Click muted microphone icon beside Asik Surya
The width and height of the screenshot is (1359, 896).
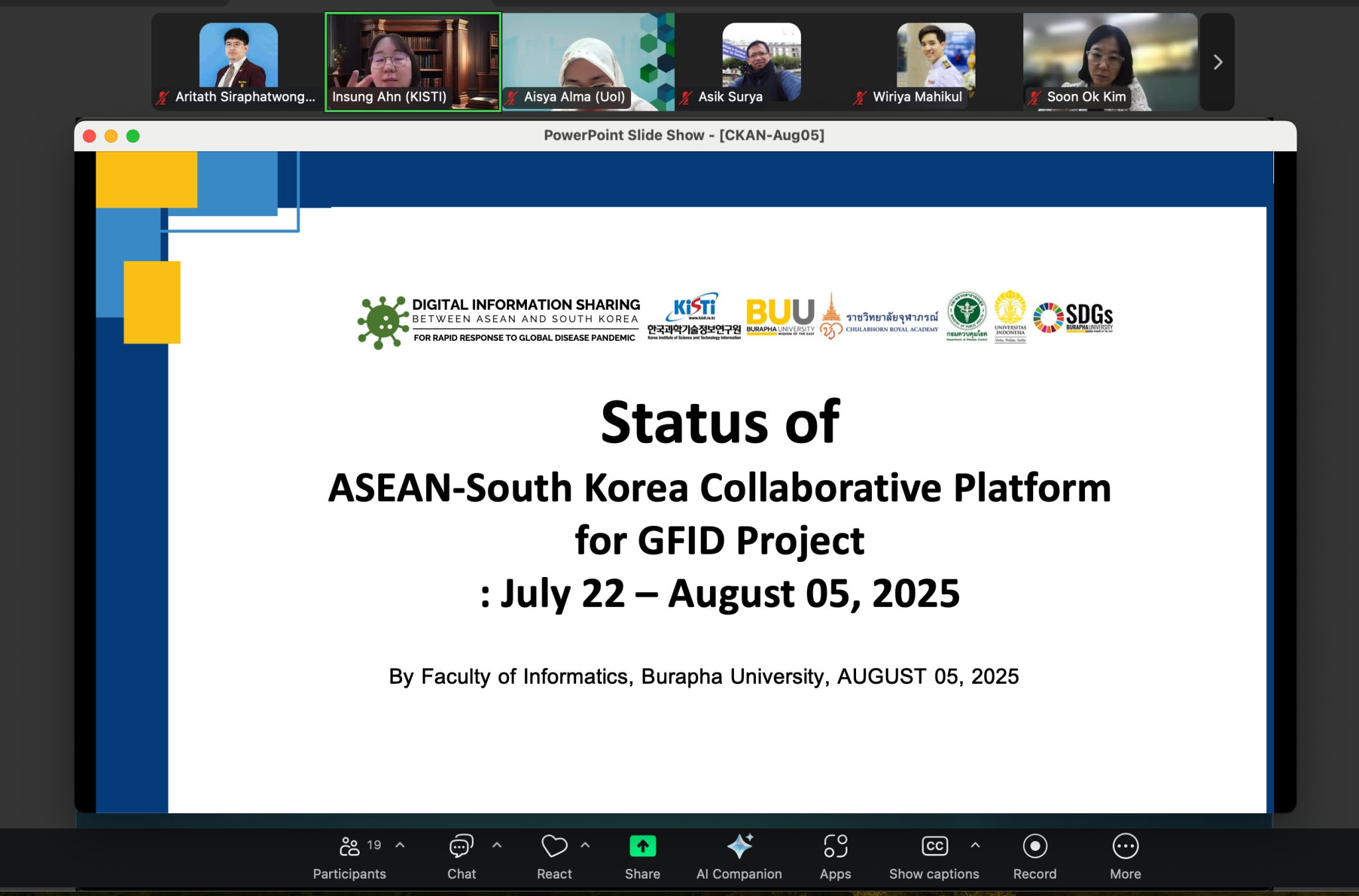[x=686, y=98]
